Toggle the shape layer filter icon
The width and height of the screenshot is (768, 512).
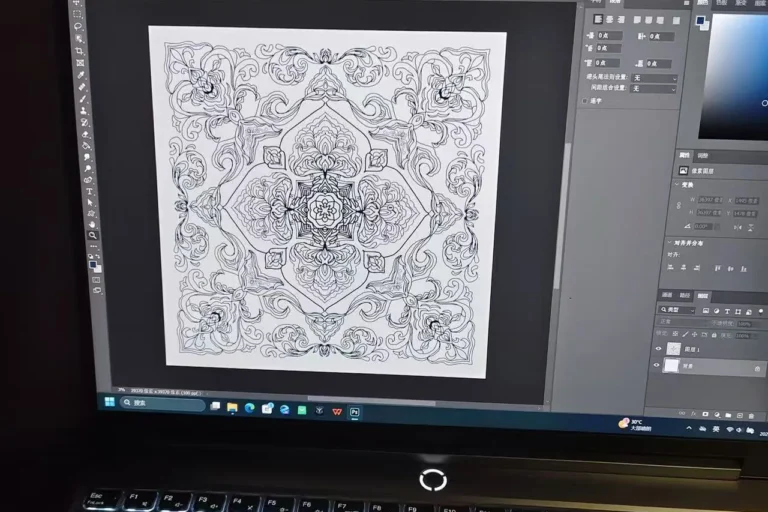pos(738,312)
